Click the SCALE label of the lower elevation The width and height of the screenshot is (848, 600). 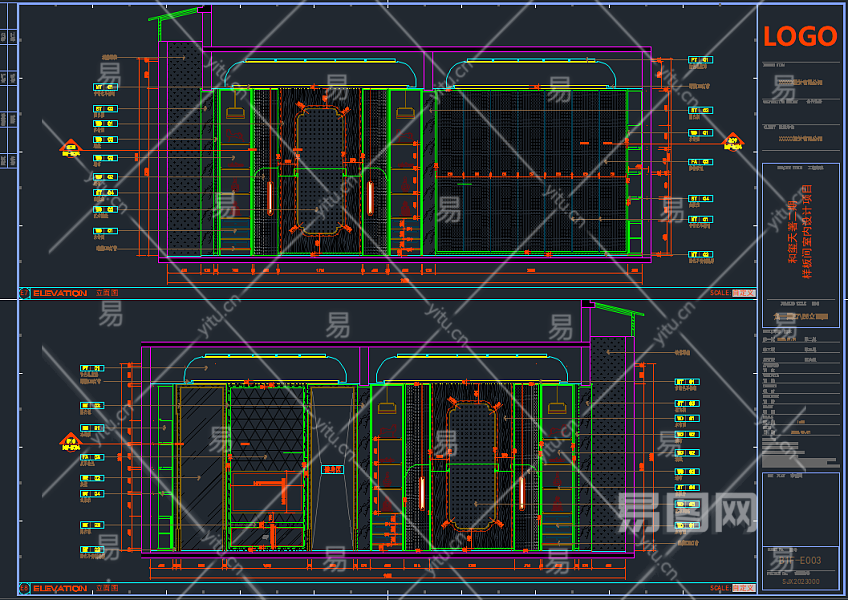720,588
